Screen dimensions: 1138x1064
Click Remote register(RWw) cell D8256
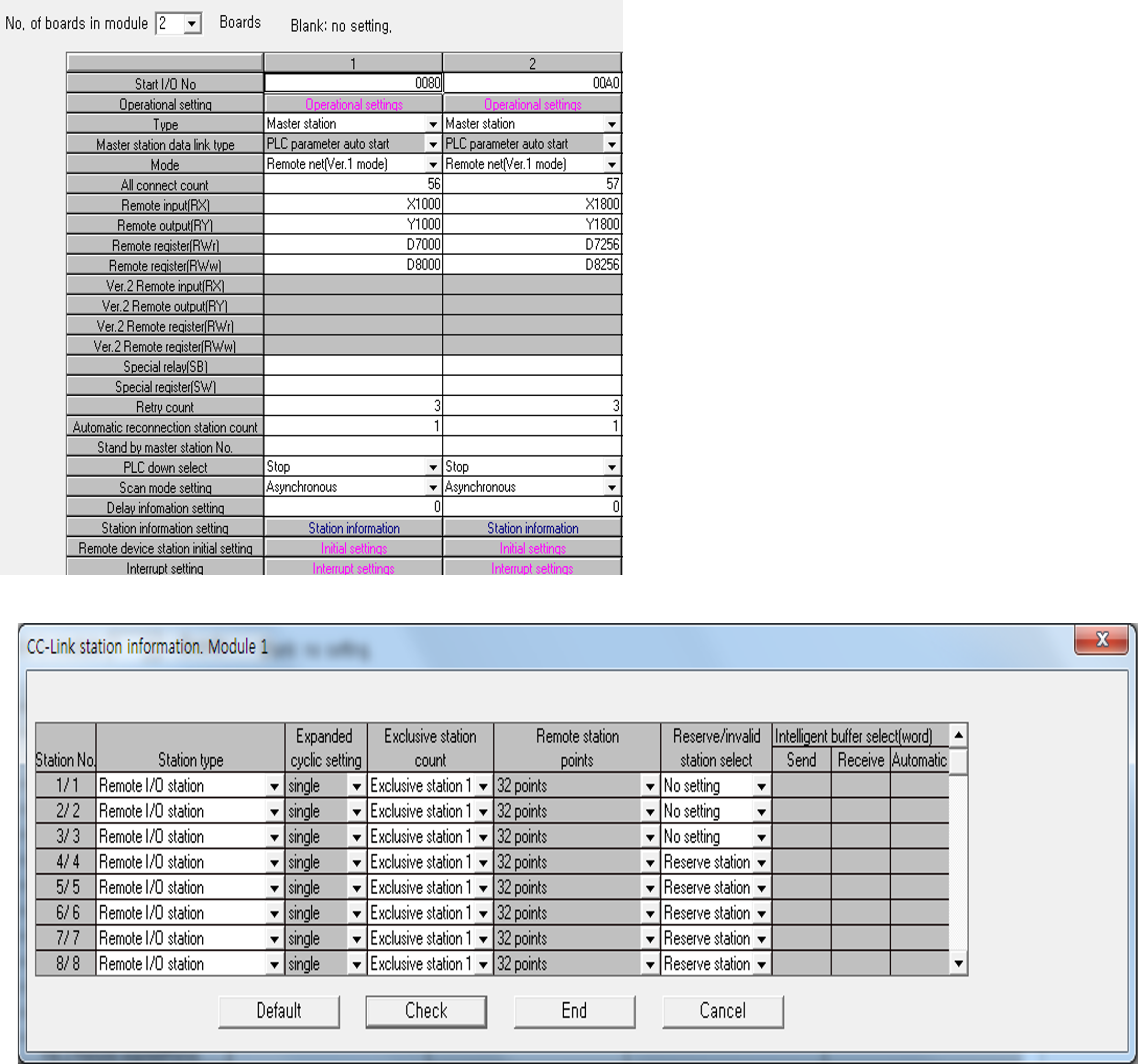tap(532, 265)
